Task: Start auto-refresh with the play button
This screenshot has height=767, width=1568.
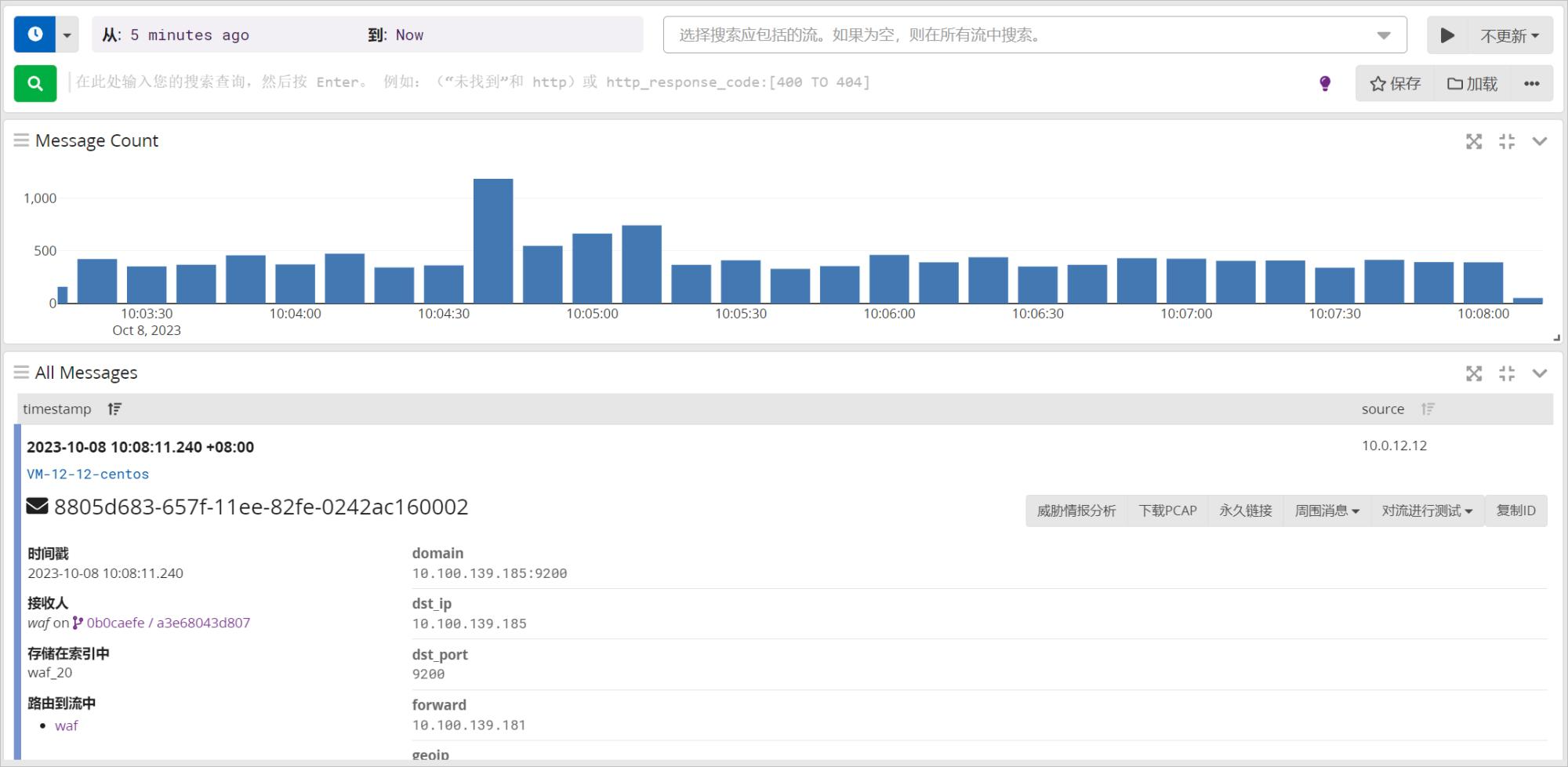Action: [x=1447, y=35]
